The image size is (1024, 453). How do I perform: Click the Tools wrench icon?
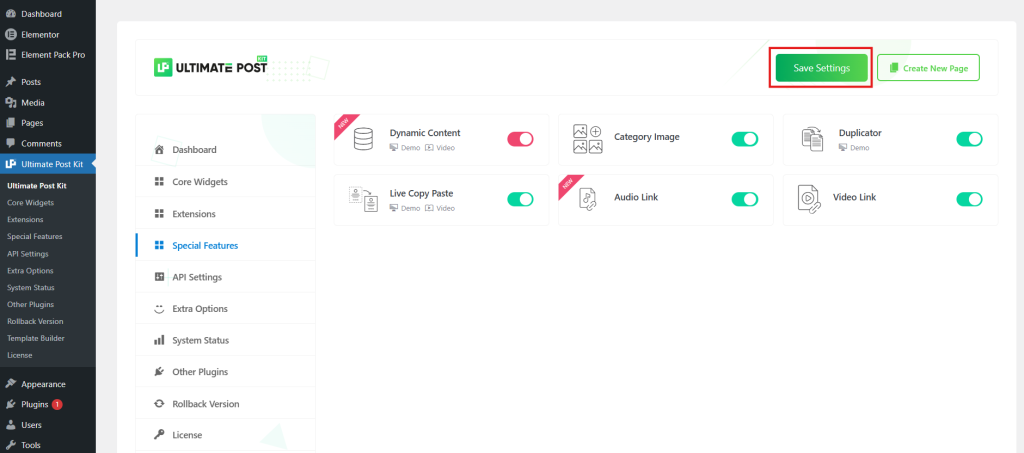coord(10,445)
